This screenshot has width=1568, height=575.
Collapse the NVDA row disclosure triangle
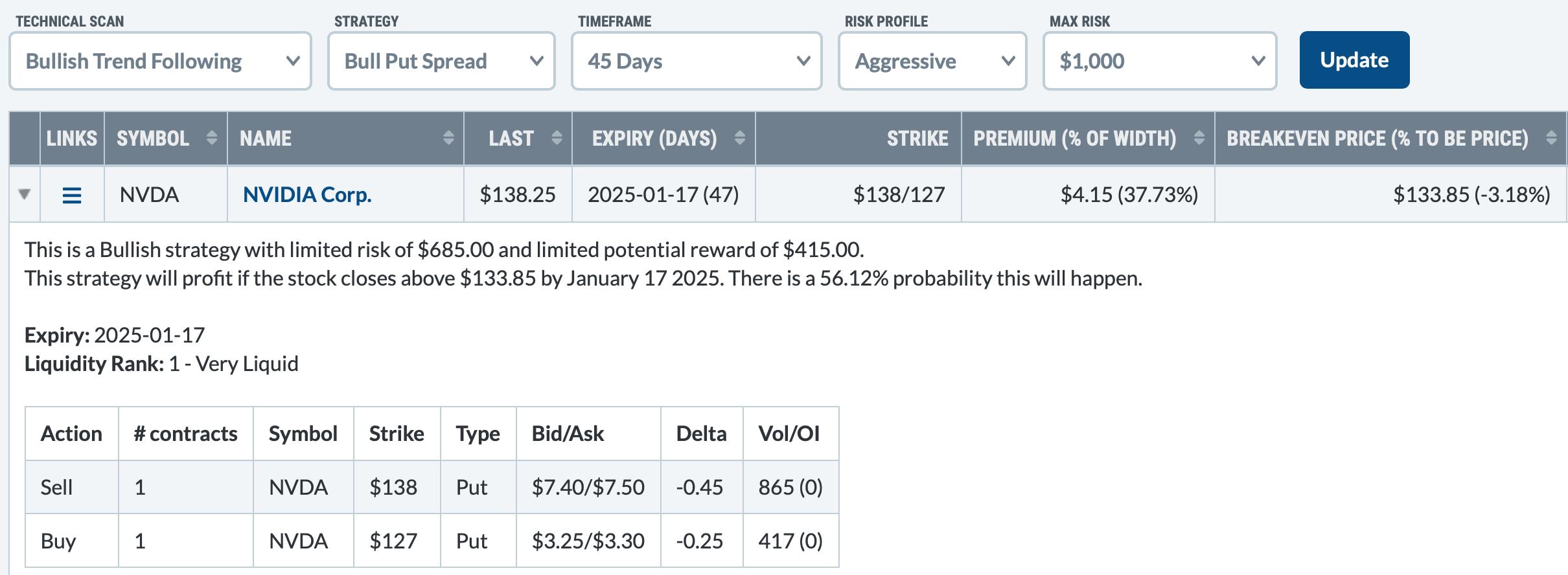pyautogui.click(x=25, y=194)
